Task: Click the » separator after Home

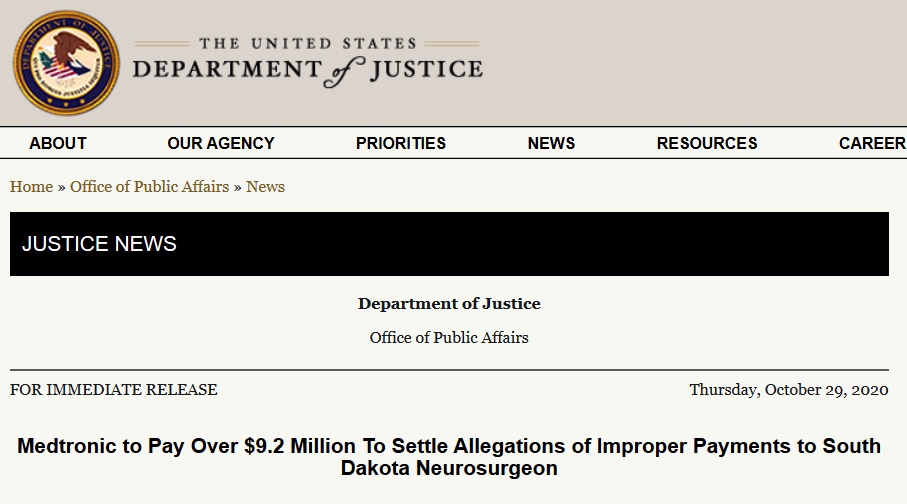Action: pos(62,187)
